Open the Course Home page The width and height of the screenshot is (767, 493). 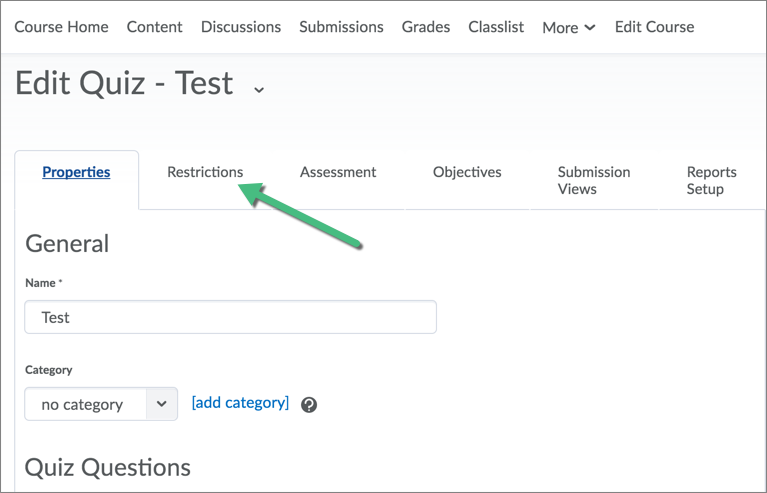62,27
